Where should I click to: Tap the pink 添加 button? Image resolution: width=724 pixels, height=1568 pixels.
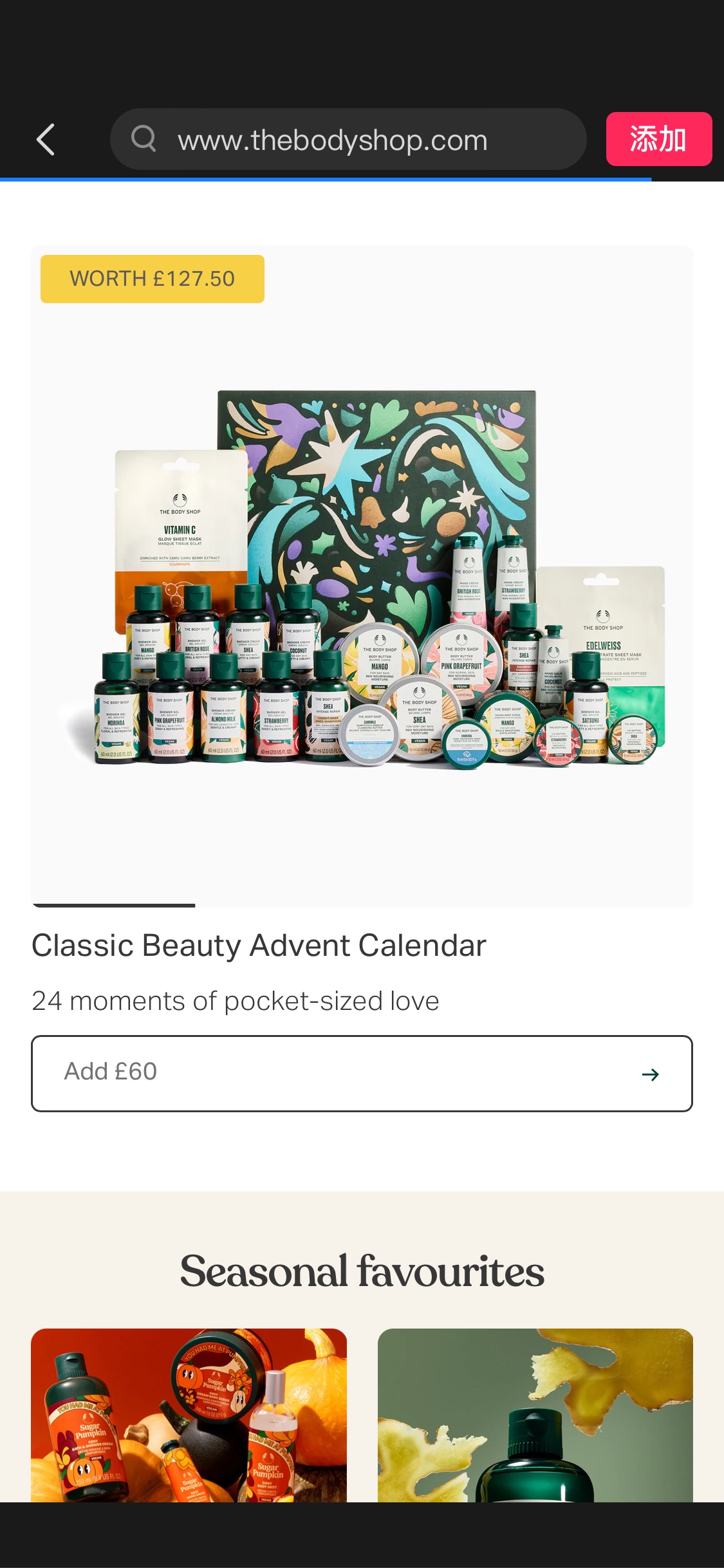659,139
